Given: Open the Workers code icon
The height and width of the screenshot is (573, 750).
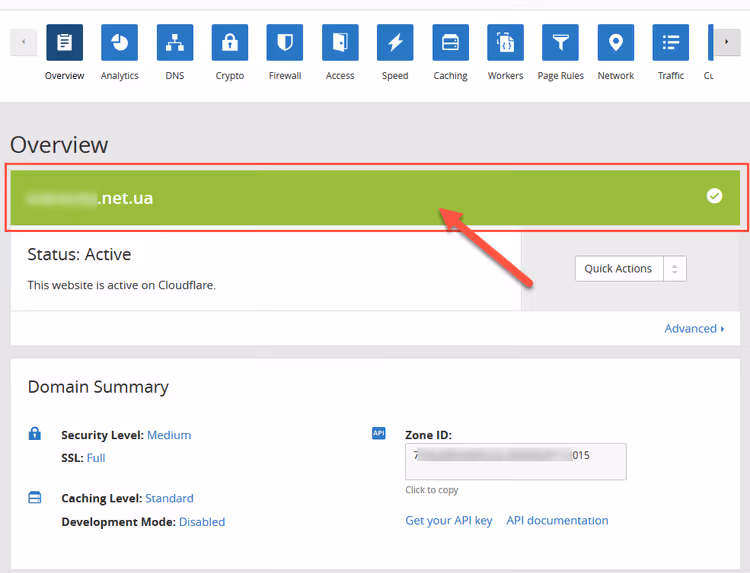Looking at the screenshot, I should [506, 43].
